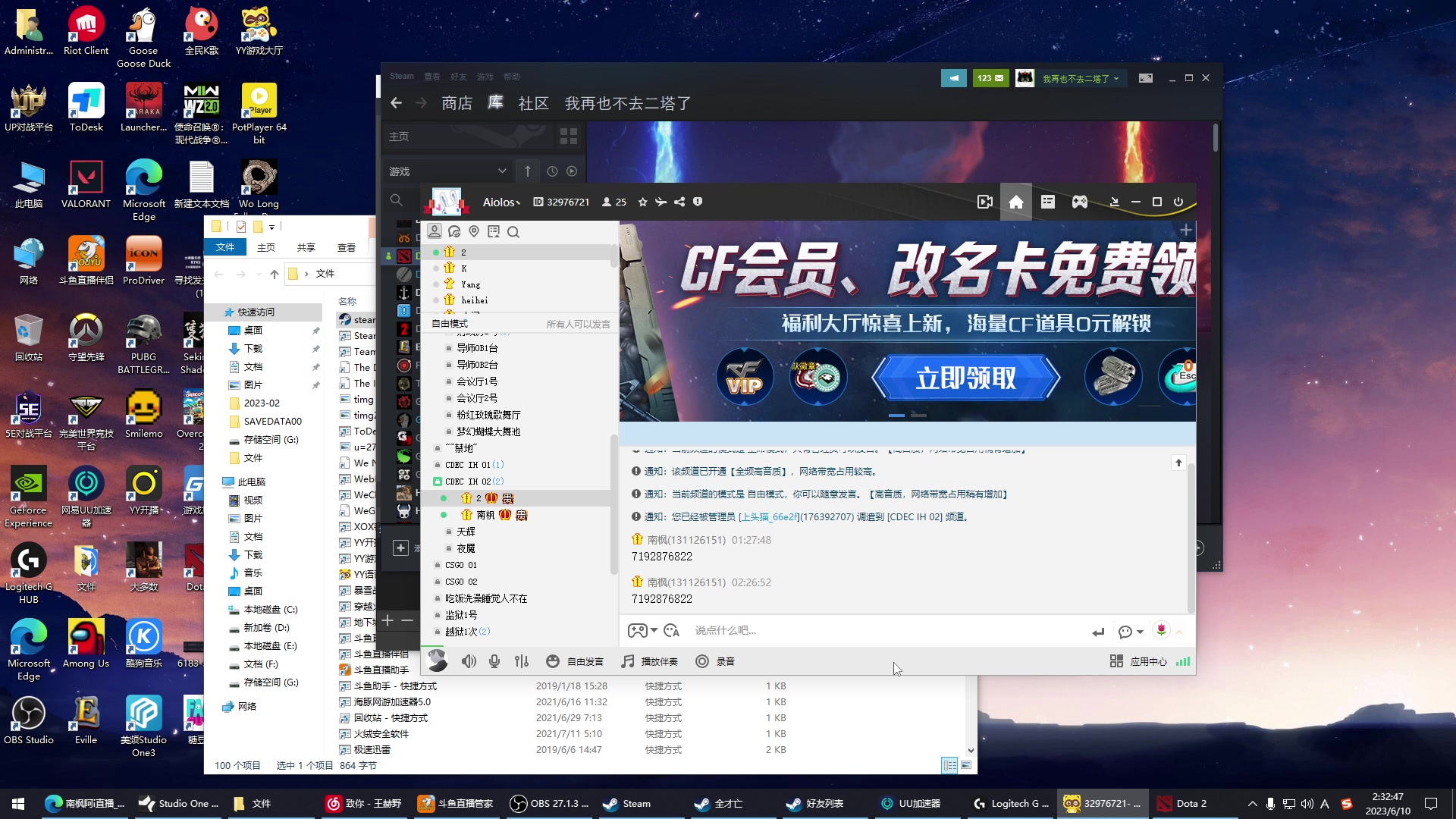Open the recent chat headset icon
The width and height of the screenshot is (1456, 819).
(x=454, y=231)
